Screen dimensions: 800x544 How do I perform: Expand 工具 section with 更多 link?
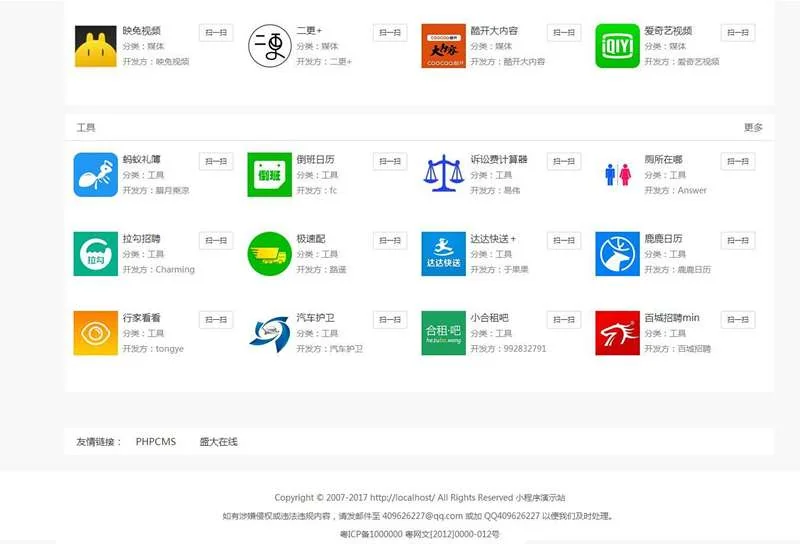[x=753, y=128]
